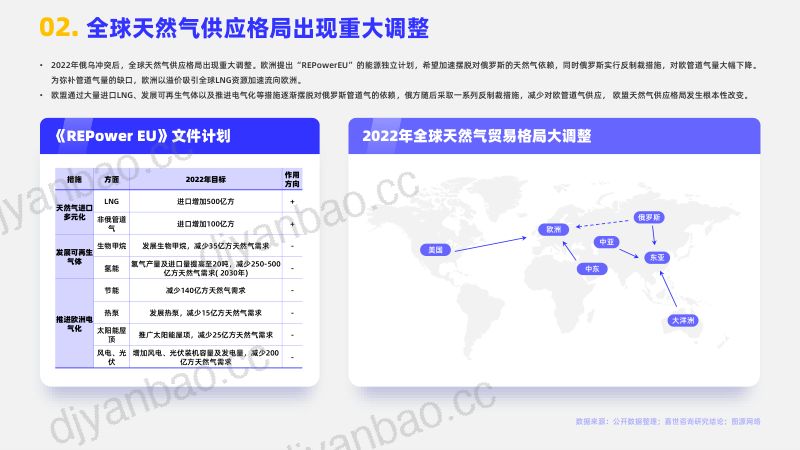Click the table header "2022年目标"
800x450 pixels.
click(x=206, y=180)
